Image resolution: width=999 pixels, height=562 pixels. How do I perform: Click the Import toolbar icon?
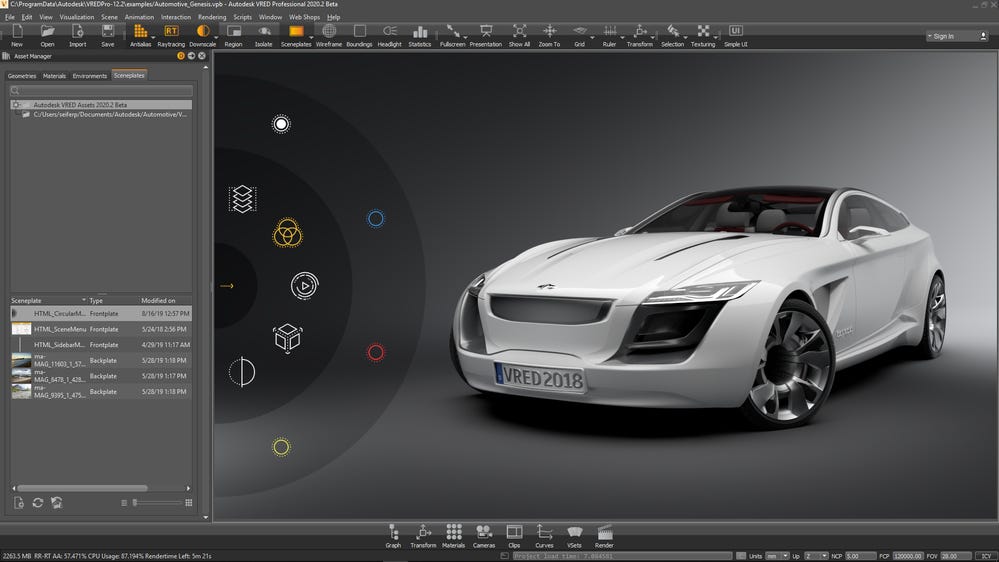(78, 35)
